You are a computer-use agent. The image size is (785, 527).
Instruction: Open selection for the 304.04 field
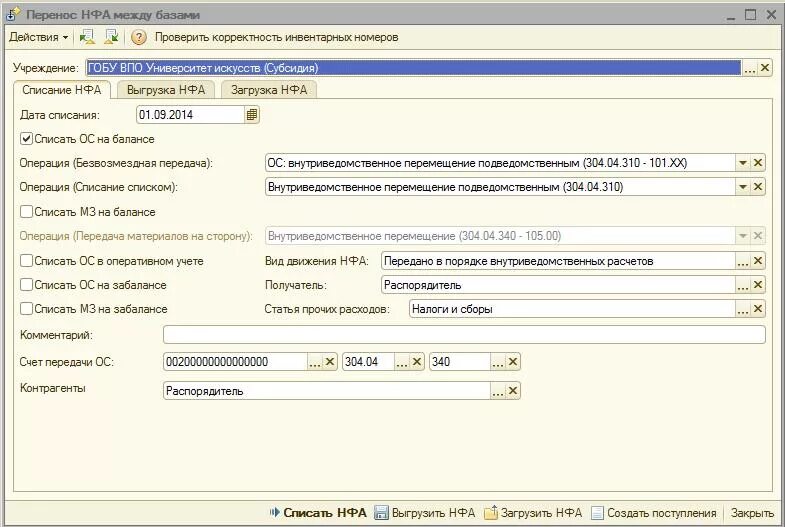point(402,362)
